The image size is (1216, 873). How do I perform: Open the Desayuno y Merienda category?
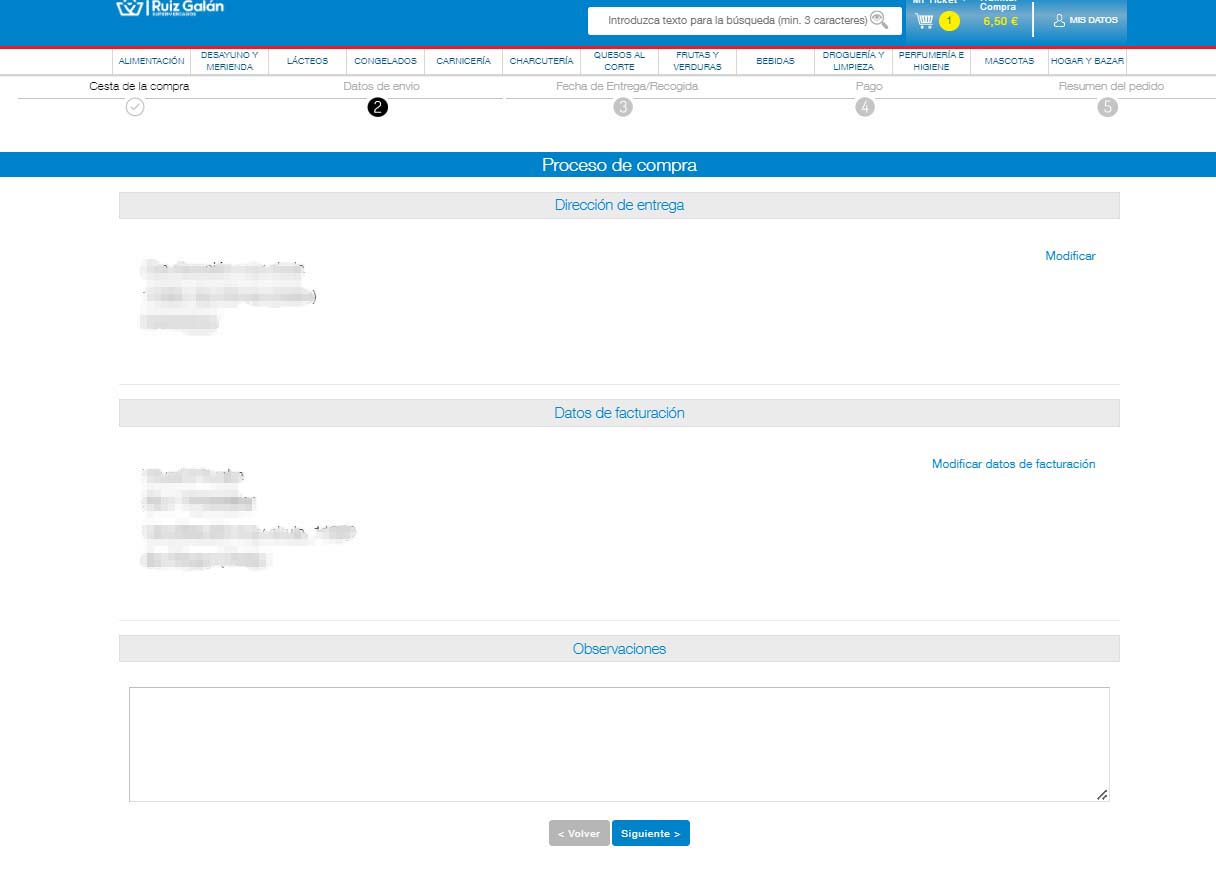(230, 61)
